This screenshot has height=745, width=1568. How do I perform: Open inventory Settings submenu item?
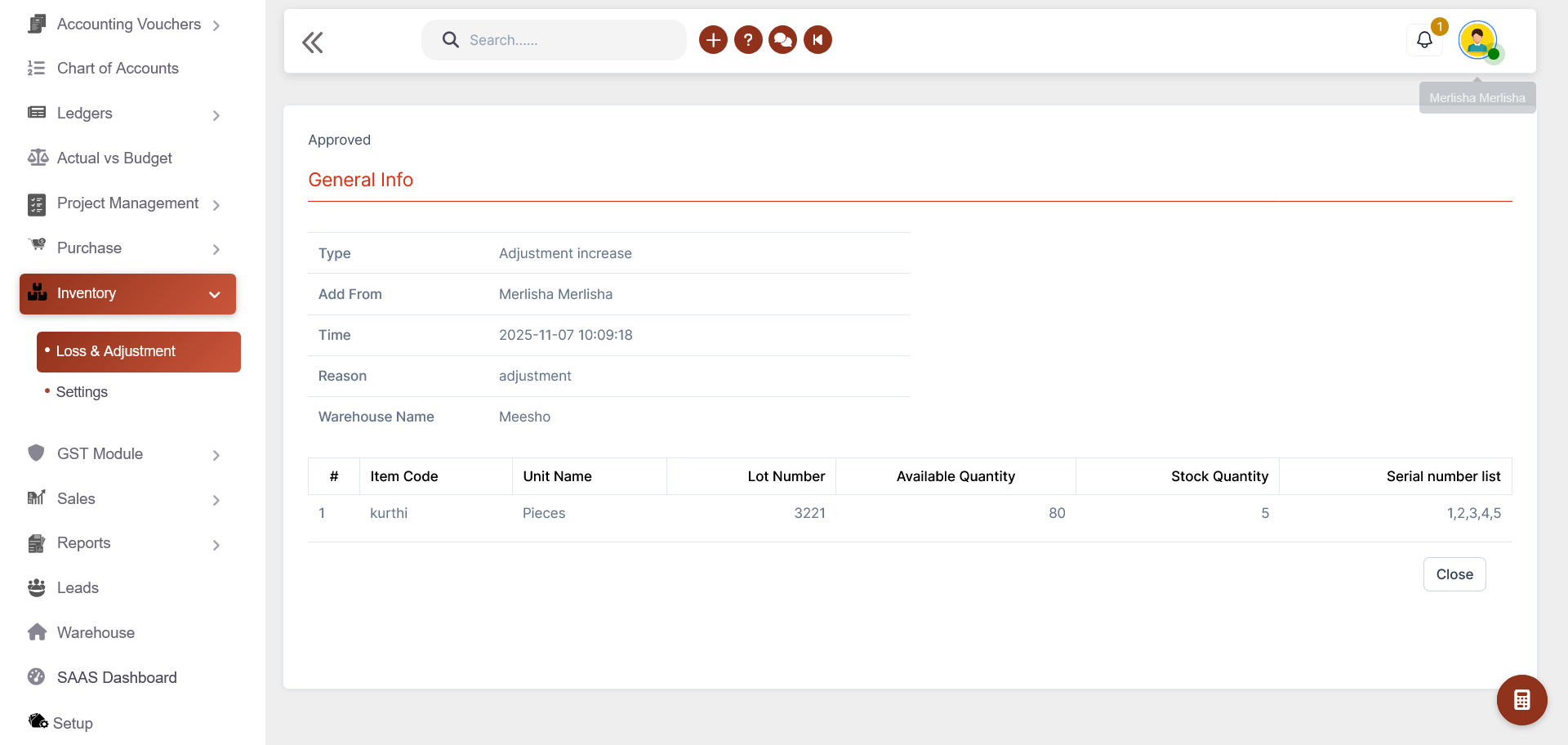[82, 392]
